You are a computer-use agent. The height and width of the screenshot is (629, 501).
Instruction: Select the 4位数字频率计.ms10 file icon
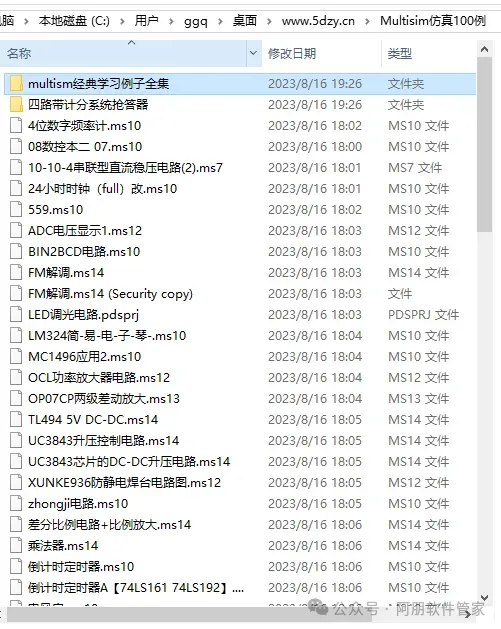(16, 126)
